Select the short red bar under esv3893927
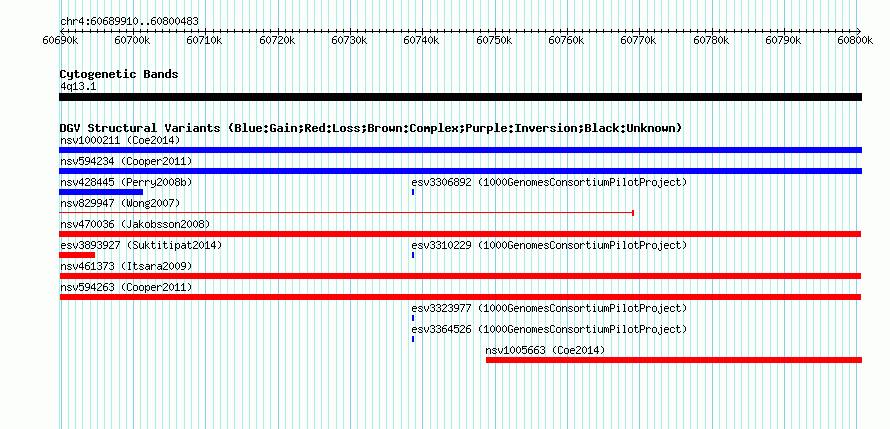Screen dimensions: 890x429 click(77, 255)
